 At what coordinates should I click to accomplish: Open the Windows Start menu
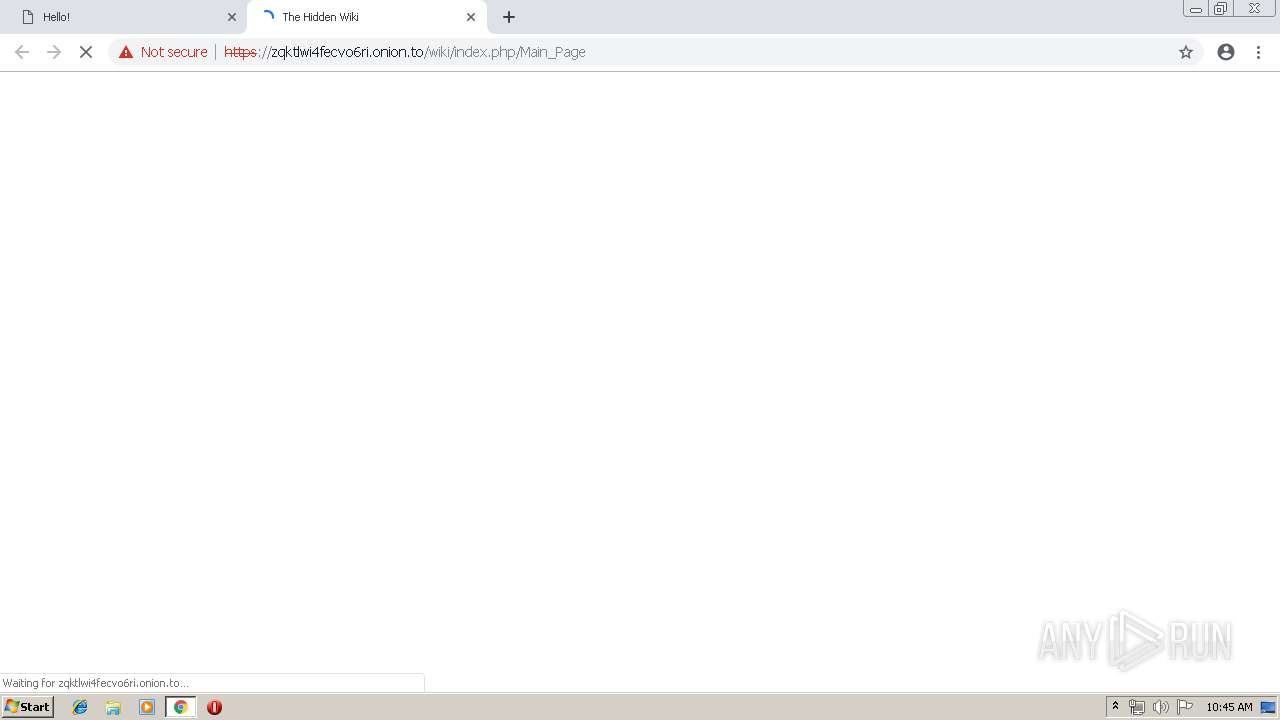point(28,707)
